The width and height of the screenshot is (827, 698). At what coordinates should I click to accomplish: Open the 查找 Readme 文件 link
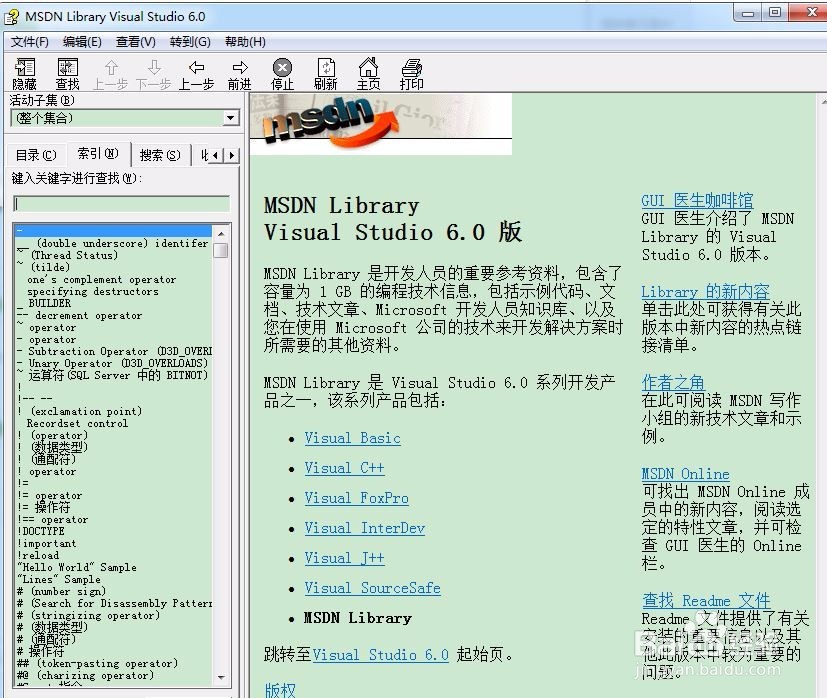click(706, 600)
